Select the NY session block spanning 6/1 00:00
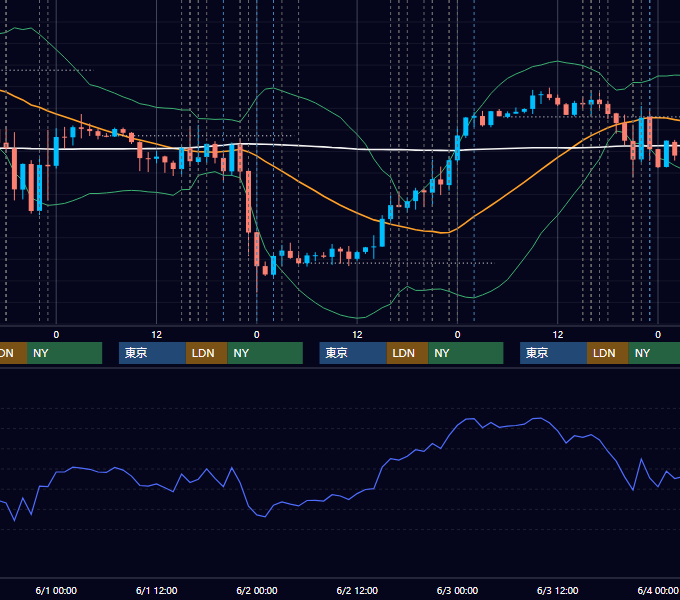 tap(64, 353)
